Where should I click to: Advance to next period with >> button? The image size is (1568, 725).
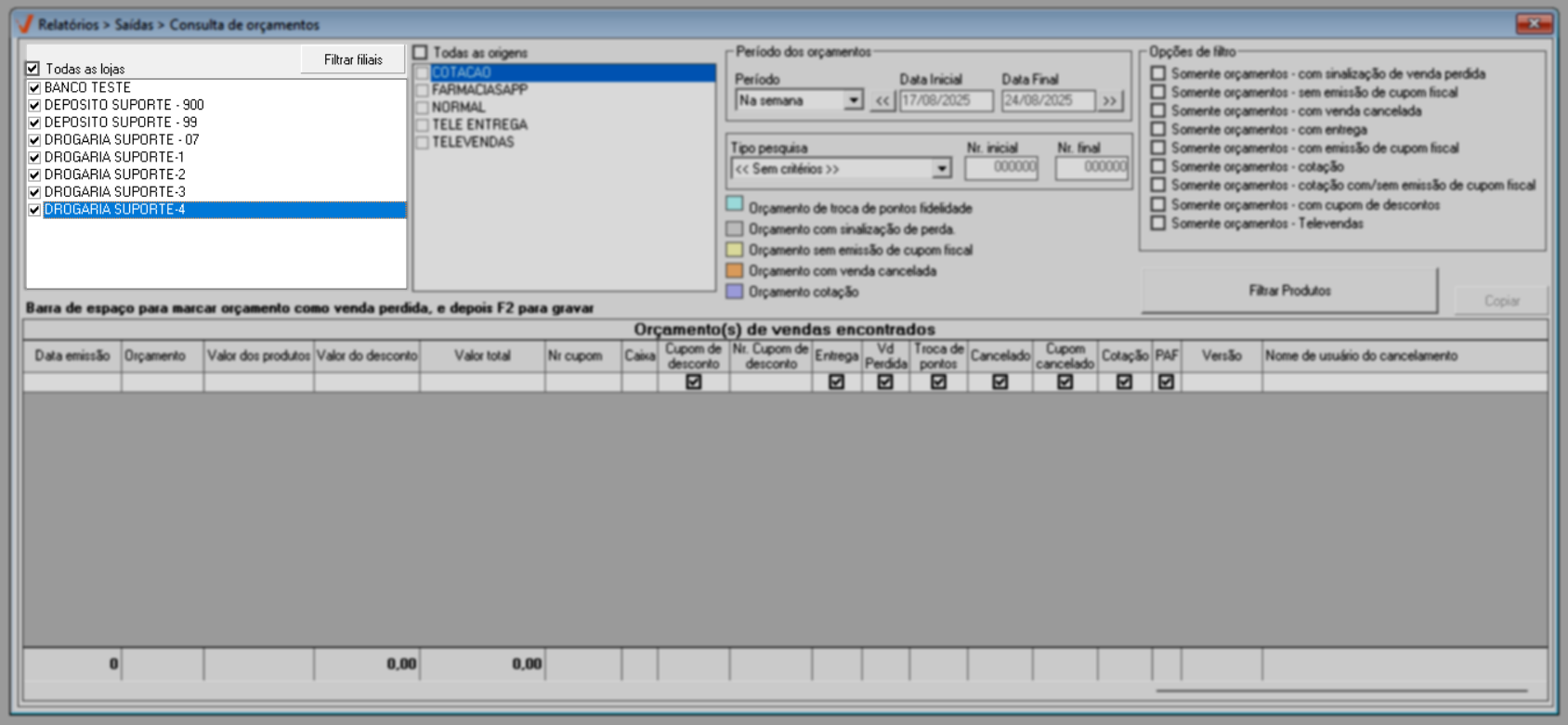click(1110, 100)
